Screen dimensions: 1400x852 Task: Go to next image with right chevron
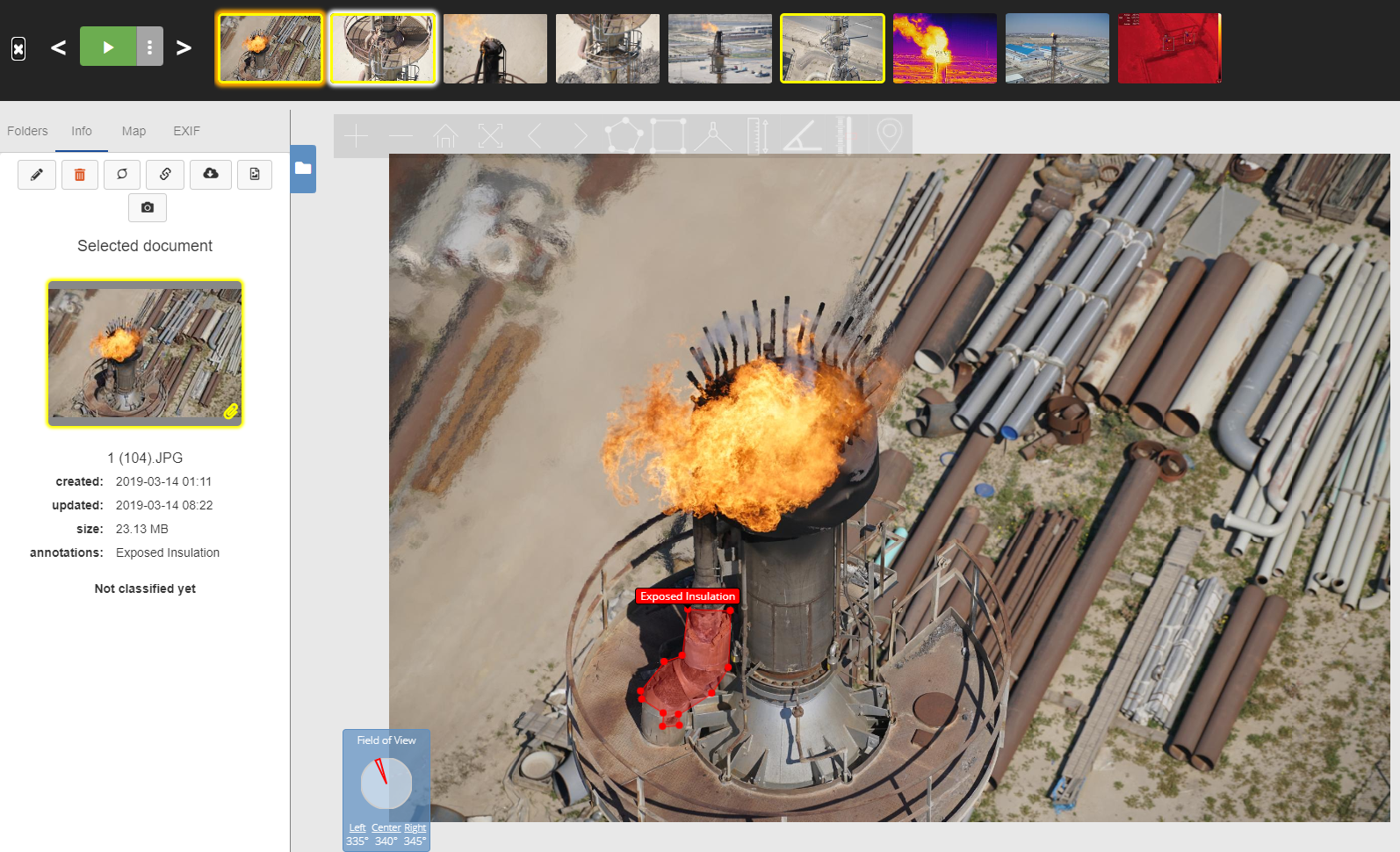[x=184, y=47]
